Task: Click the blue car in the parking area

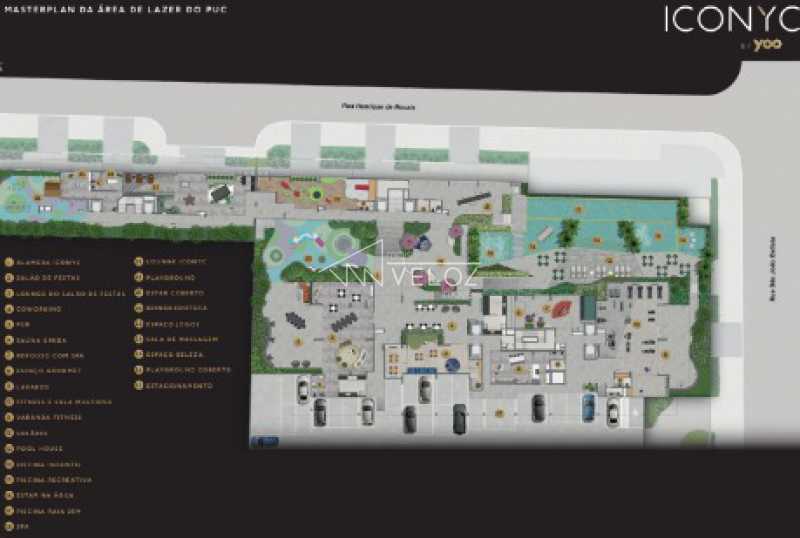Action: pos(589,407)
